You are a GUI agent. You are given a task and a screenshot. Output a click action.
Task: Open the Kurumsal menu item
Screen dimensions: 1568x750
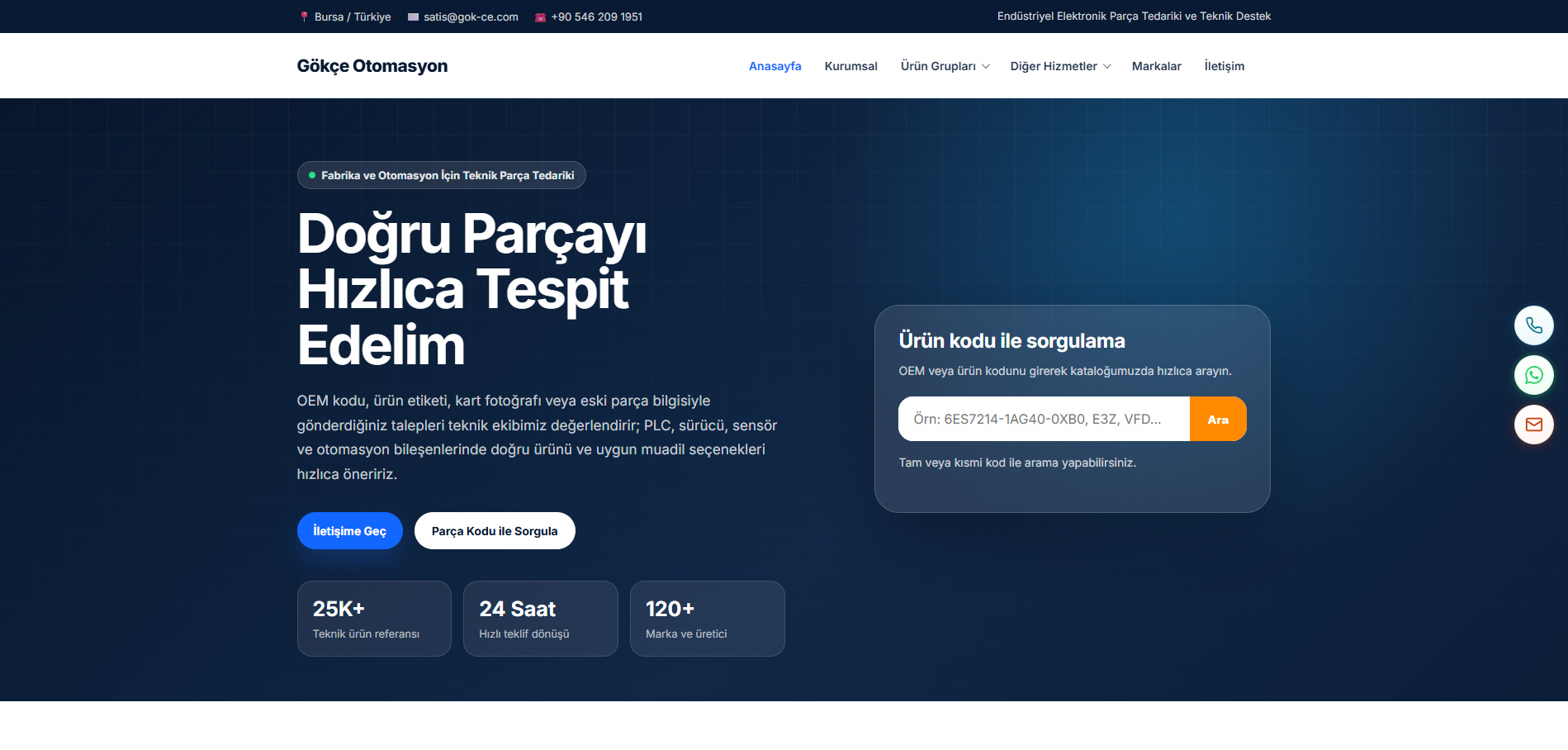850,66
